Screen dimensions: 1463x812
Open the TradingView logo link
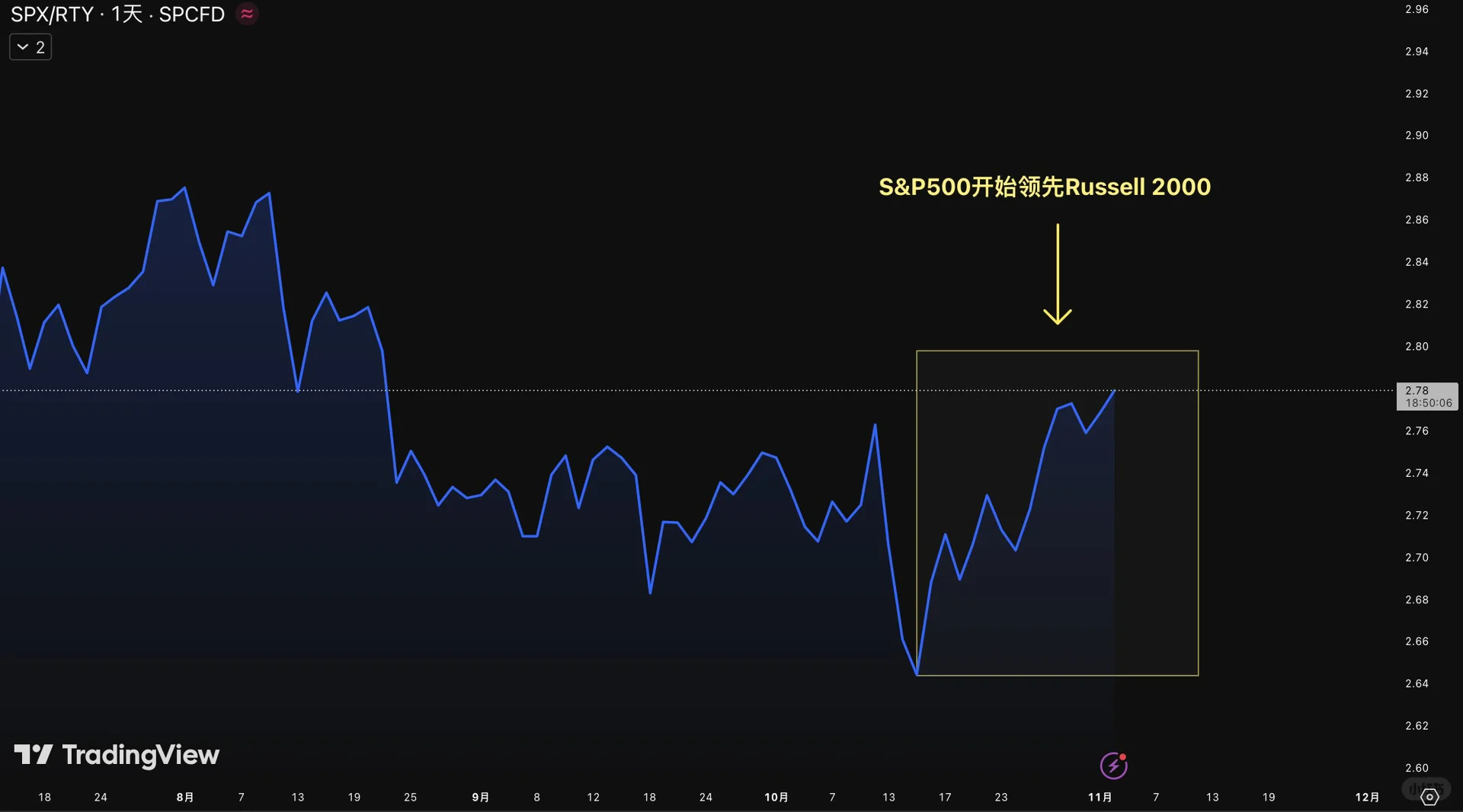click(x=117, y=755)
